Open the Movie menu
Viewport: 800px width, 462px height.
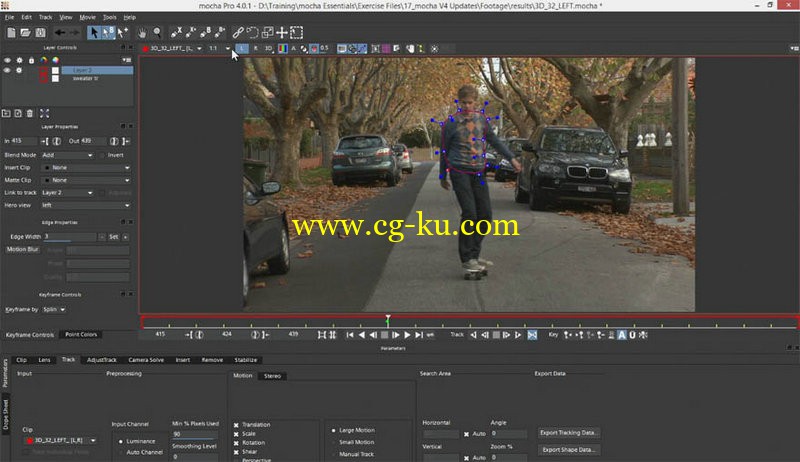point(87,17)
